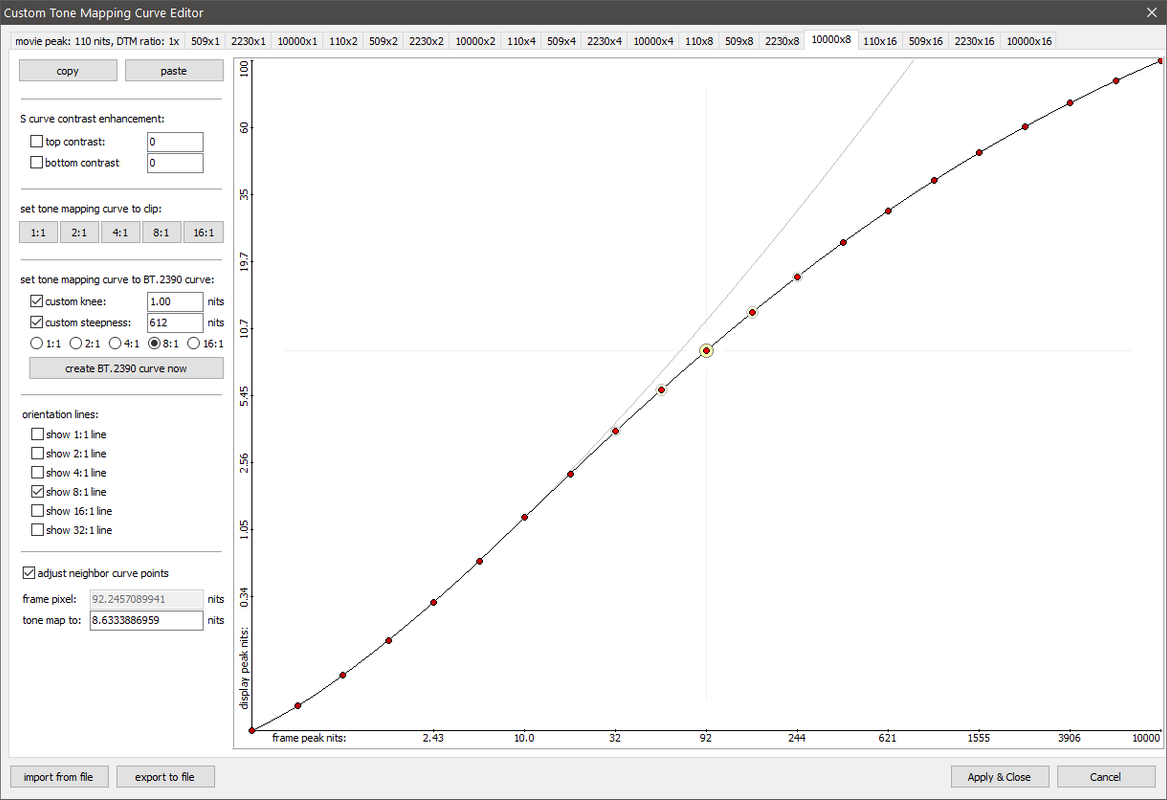Set tone mapping curve to clip 1:1
Viewport: 1167px width, 800px height.
pos(38,233)
